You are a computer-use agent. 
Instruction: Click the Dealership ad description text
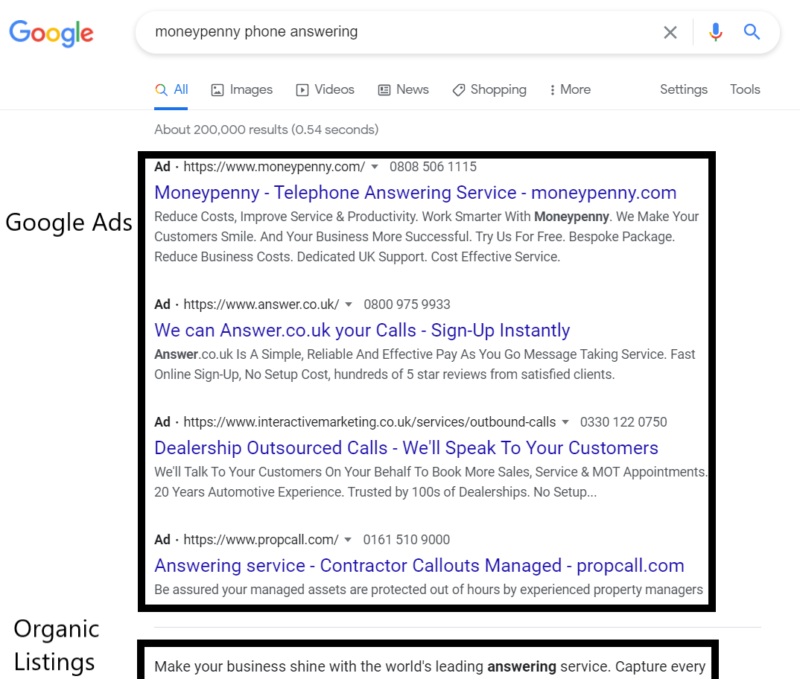click(x=431, y=482)
